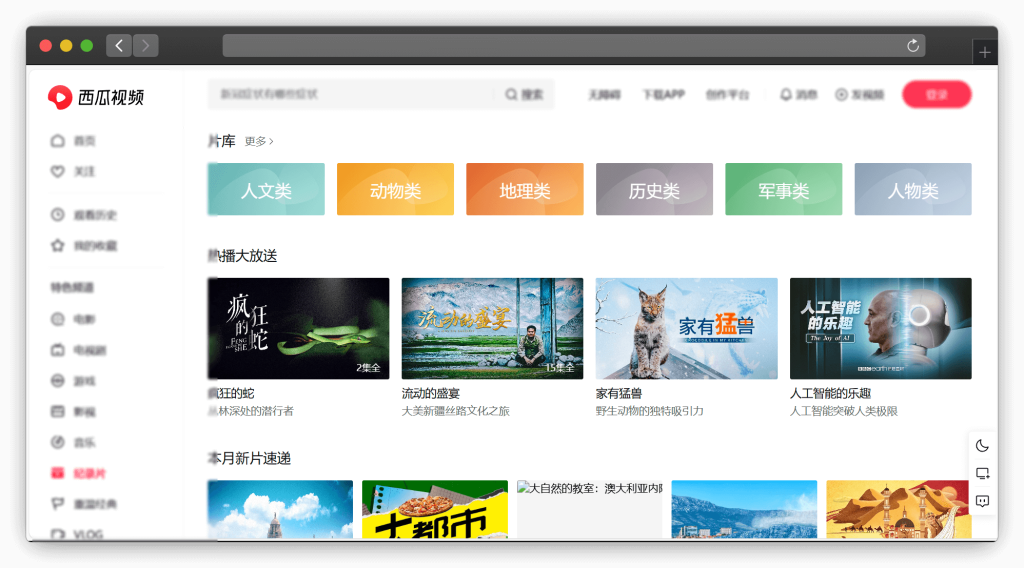Select the 动物类 category tile
The image size is (1024, 568).
[x=395, y=189]
